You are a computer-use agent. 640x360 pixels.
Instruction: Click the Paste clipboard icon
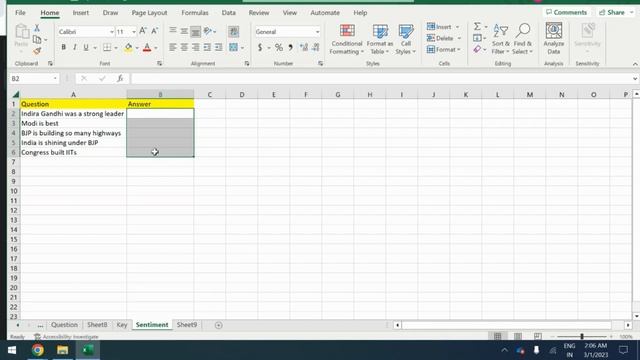[22, 32]
